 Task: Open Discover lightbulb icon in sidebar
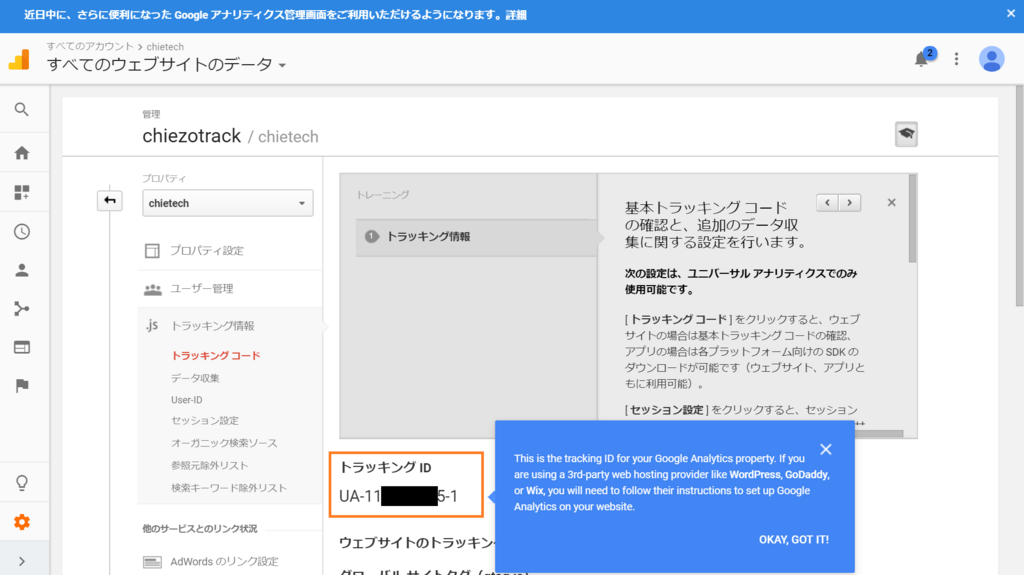pyautogui.click(x=22, y=483)
